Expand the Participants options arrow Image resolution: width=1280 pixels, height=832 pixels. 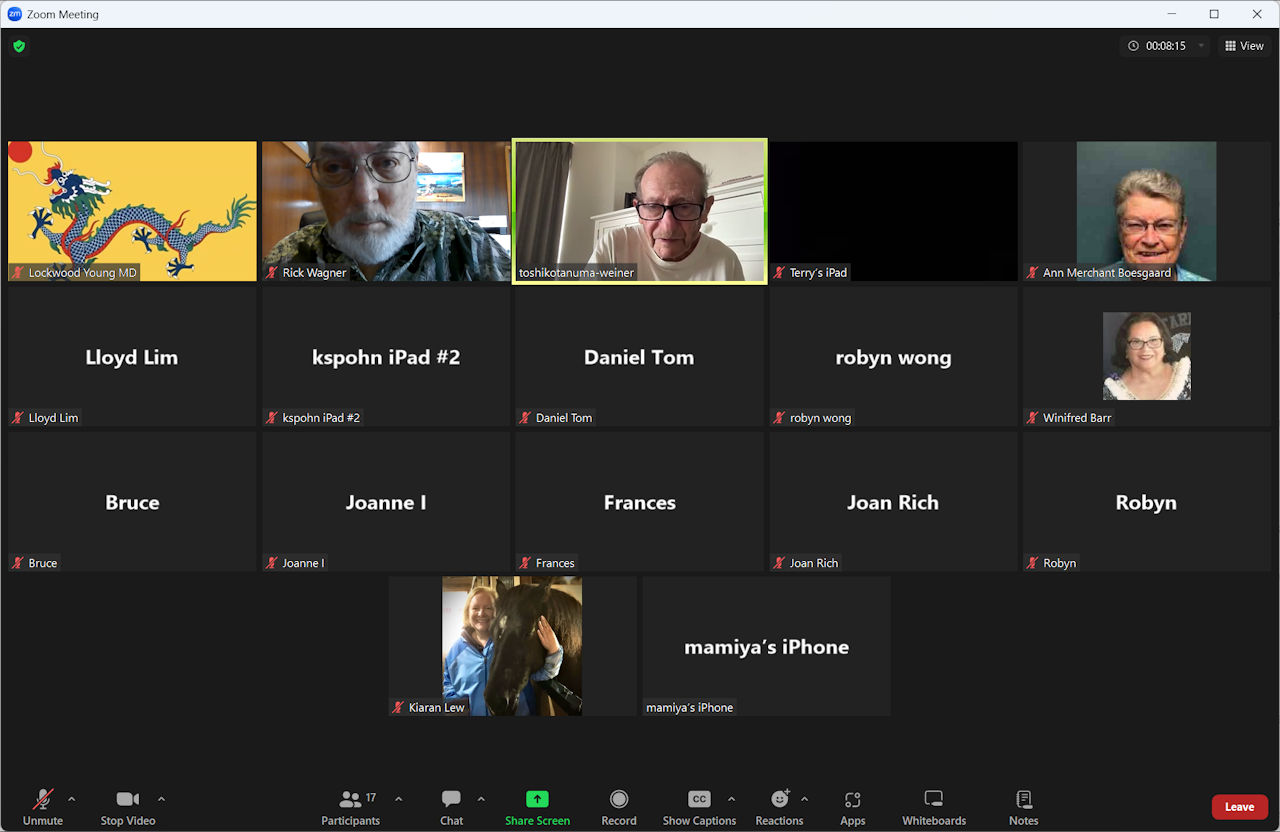[399, 799]
